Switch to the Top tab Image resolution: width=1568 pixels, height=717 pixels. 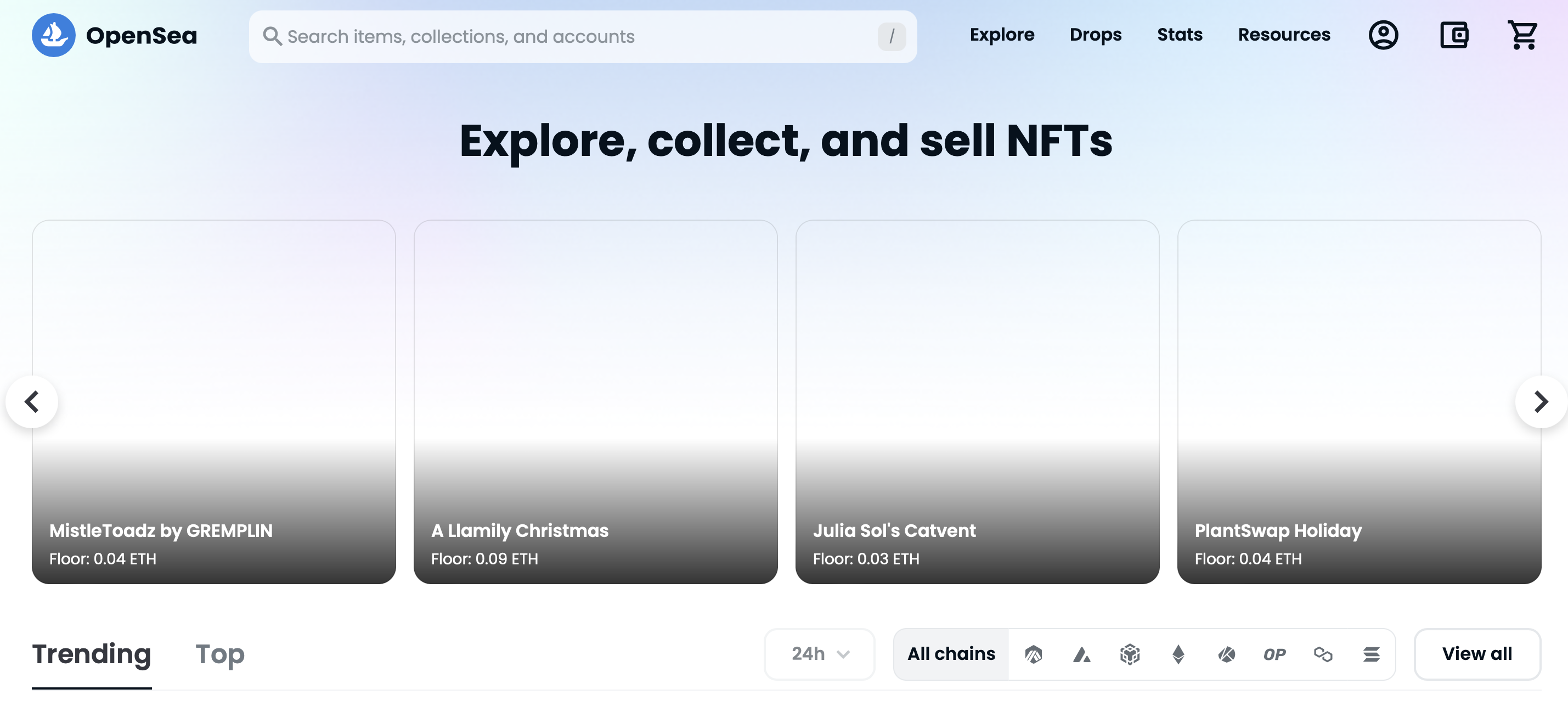[x=220, y=654]
